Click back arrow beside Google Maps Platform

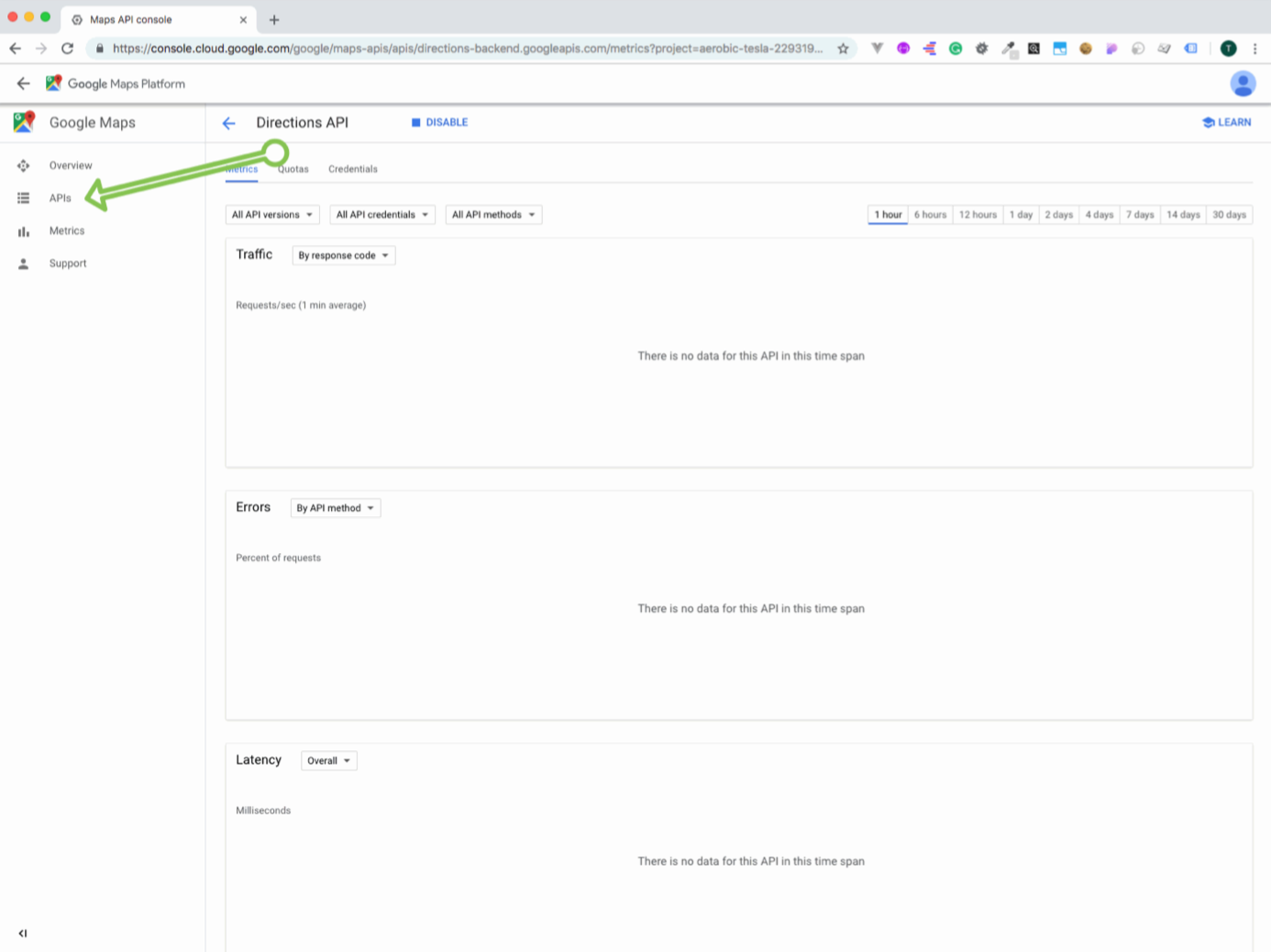(x=23, y=83)
